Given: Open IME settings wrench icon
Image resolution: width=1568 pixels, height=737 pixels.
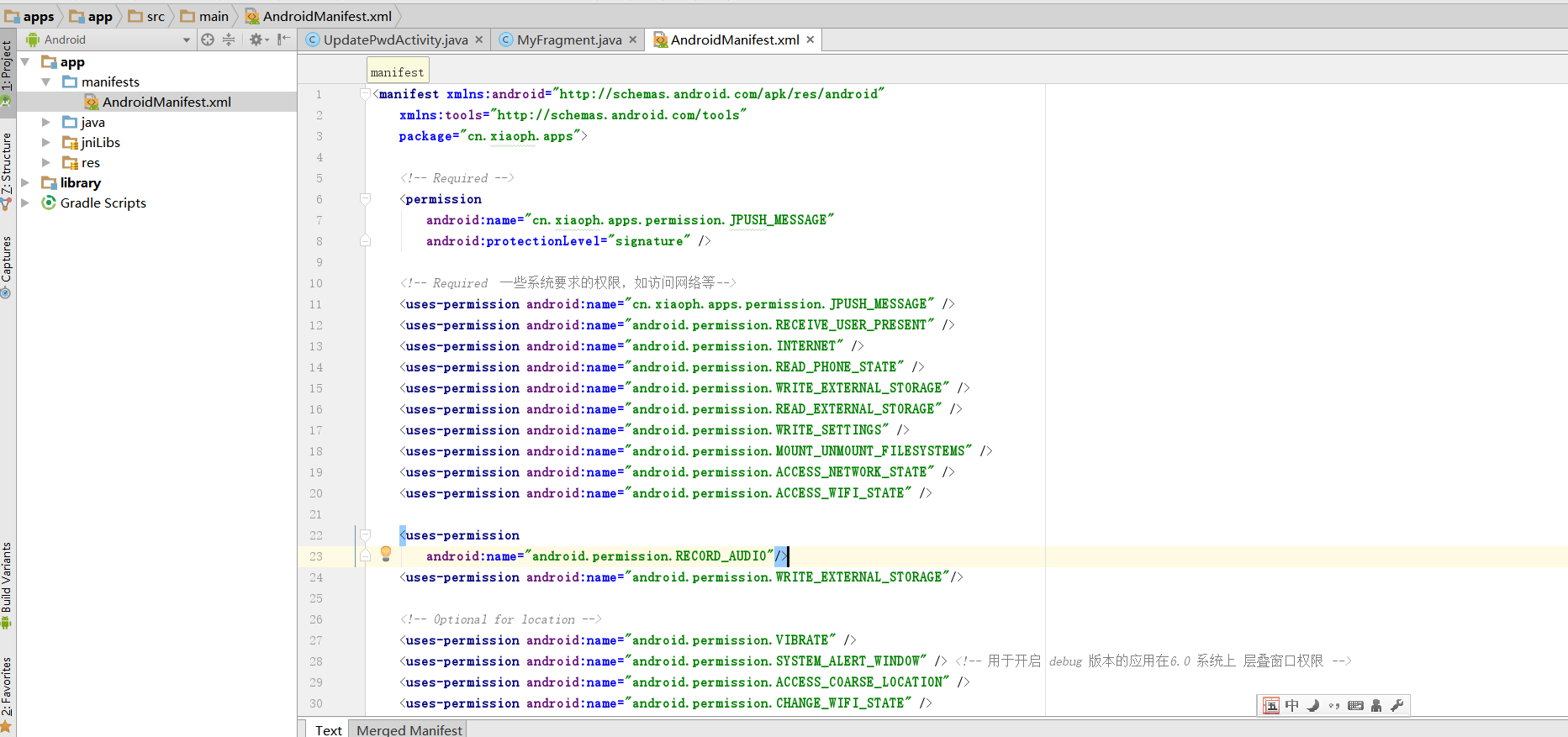Looking at the screenshot, I should pos(1396,706).
